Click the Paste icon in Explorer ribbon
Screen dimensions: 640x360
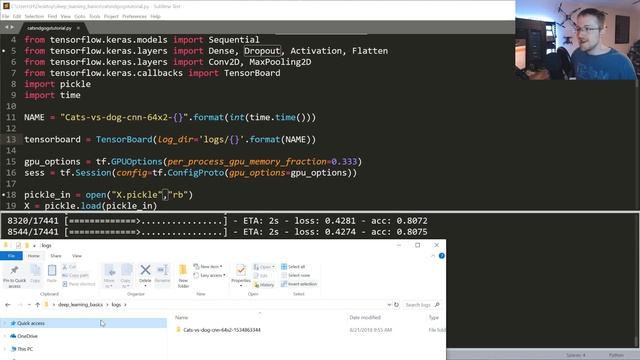52,270
